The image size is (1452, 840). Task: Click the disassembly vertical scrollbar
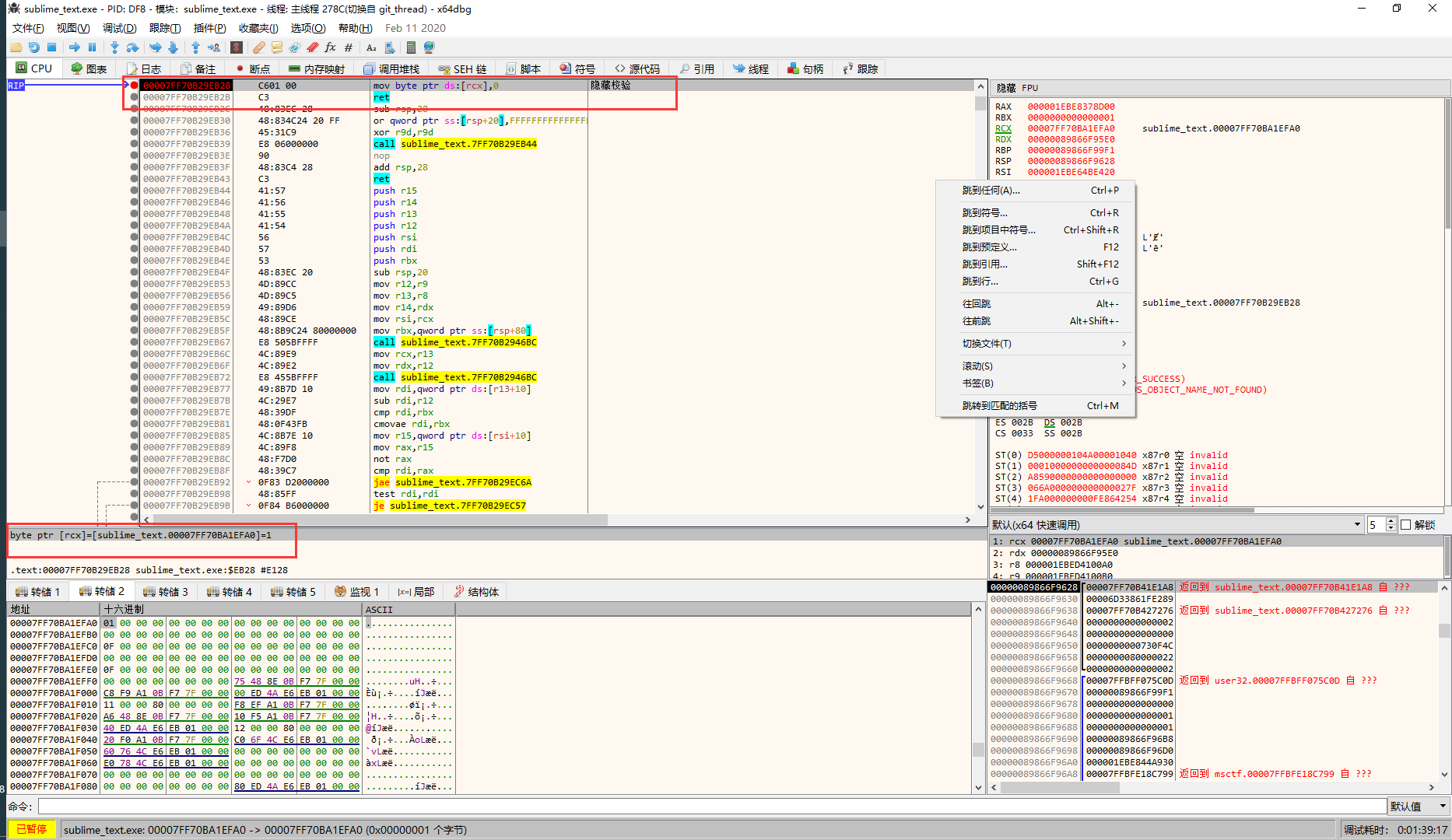pos(980,296)
